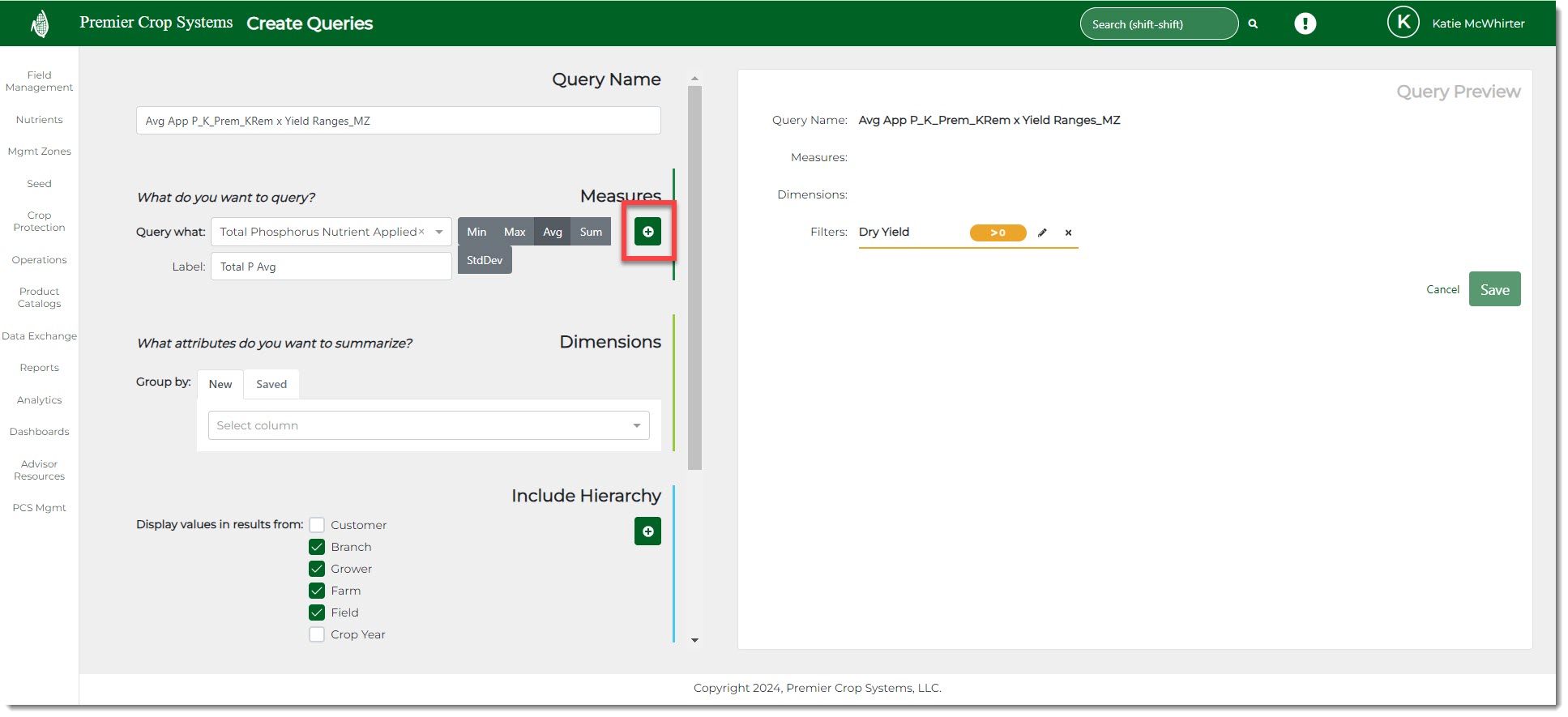Screen dimensions: 1568x717
Task: Switch to the Saved group-by tab
Action: 271,384
